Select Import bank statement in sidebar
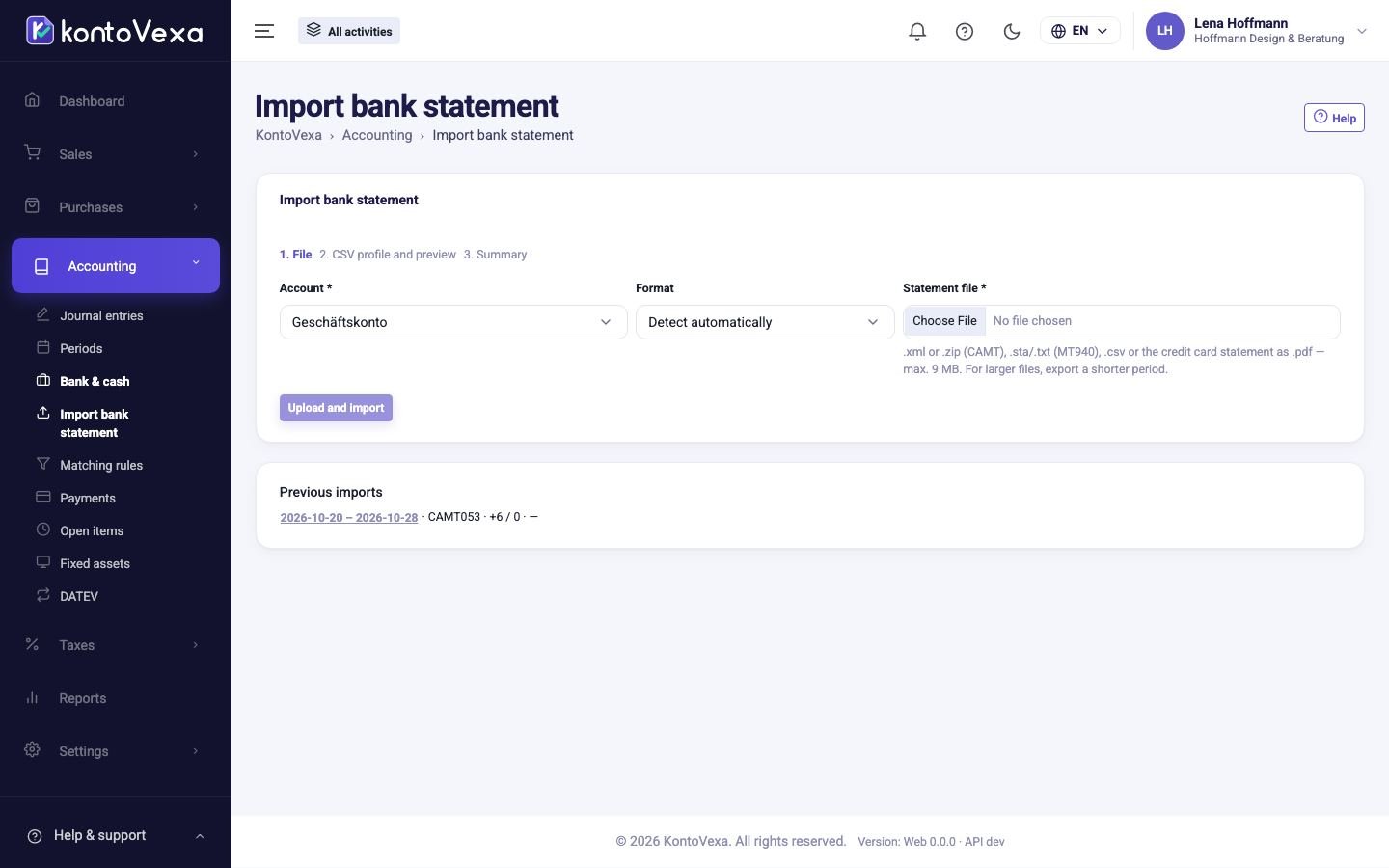 tap(95, 422)
